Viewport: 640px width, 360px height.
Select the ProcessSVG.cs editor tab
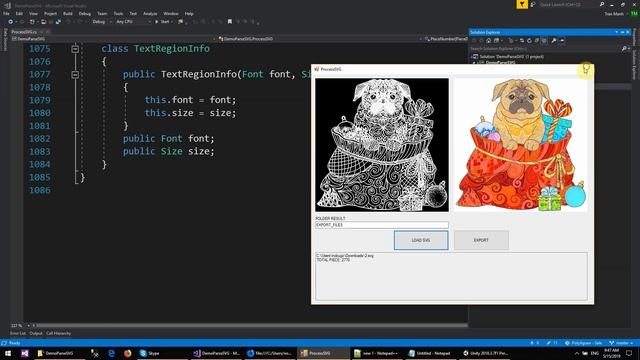pyautogui.click(x=24, y=32)
